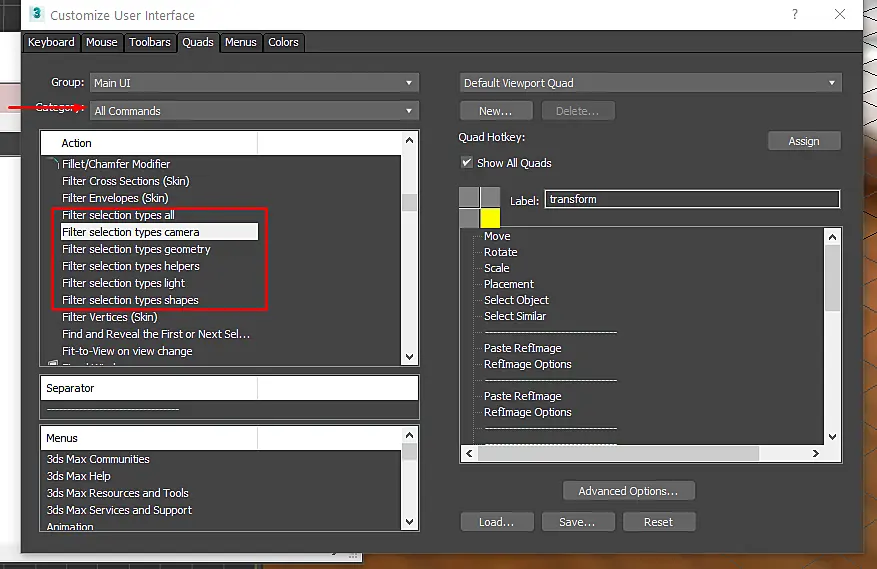Screen dimensions: 877x569
Task: Click the help question mark icon
Action: 795,14
